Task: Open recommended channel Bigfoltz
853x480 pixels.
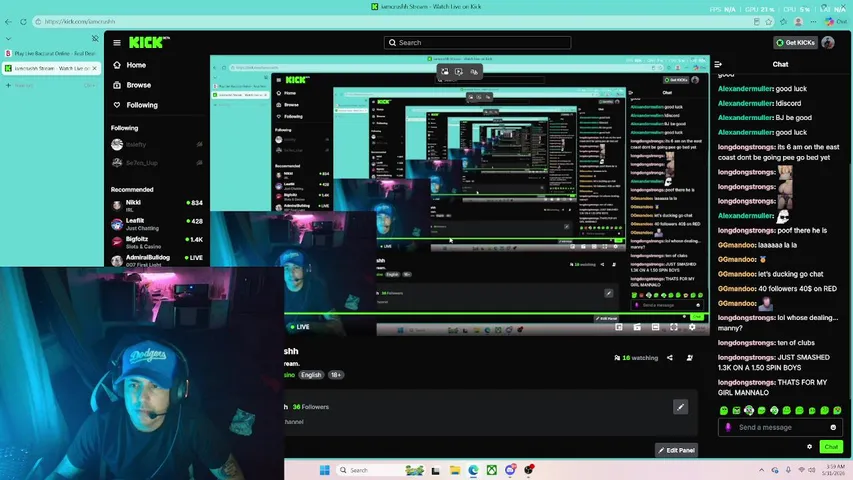Action: point(157,242)
